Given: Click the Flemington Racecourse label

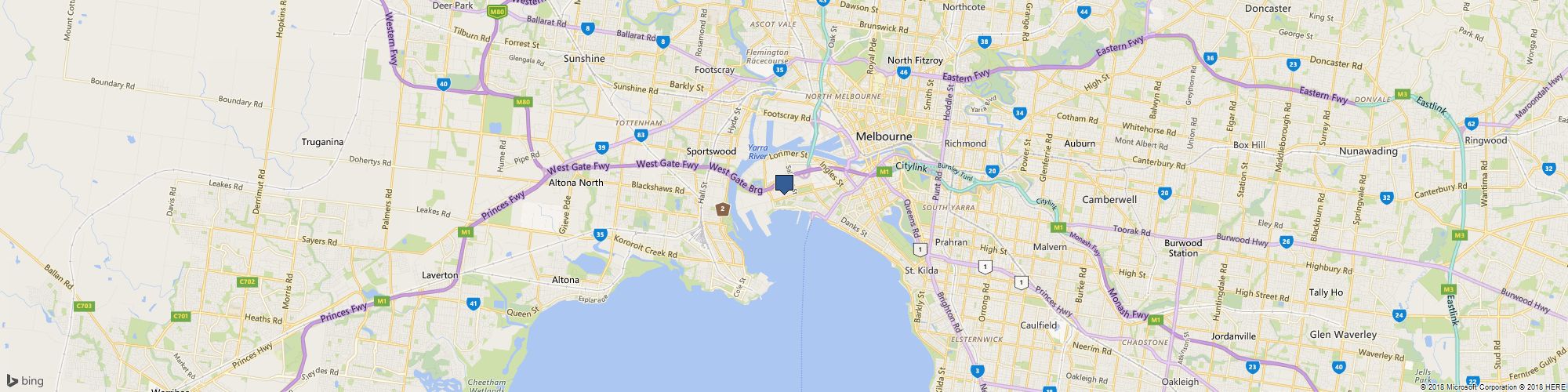Looking at the screenshot, I should [x=768, y=56].
